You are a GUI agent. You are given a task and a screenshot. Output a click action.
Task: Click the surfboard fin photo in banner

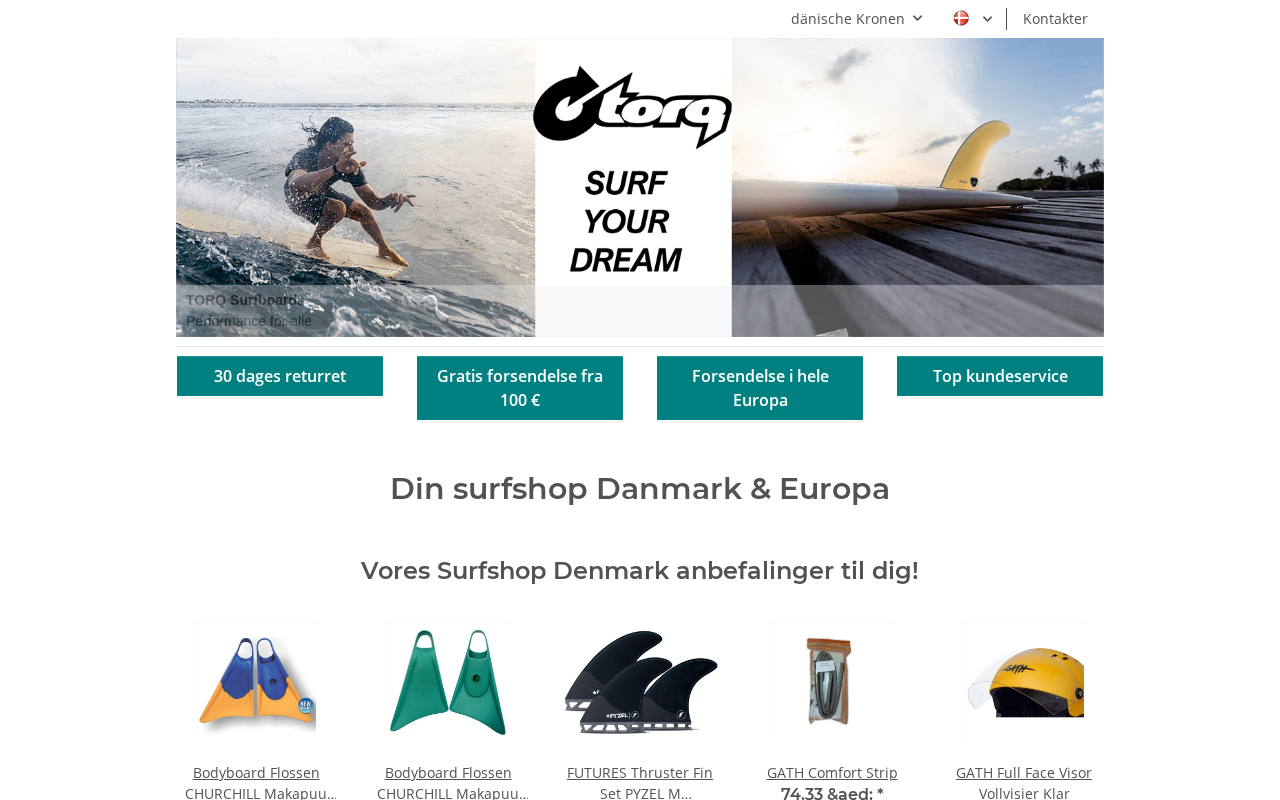917,187
